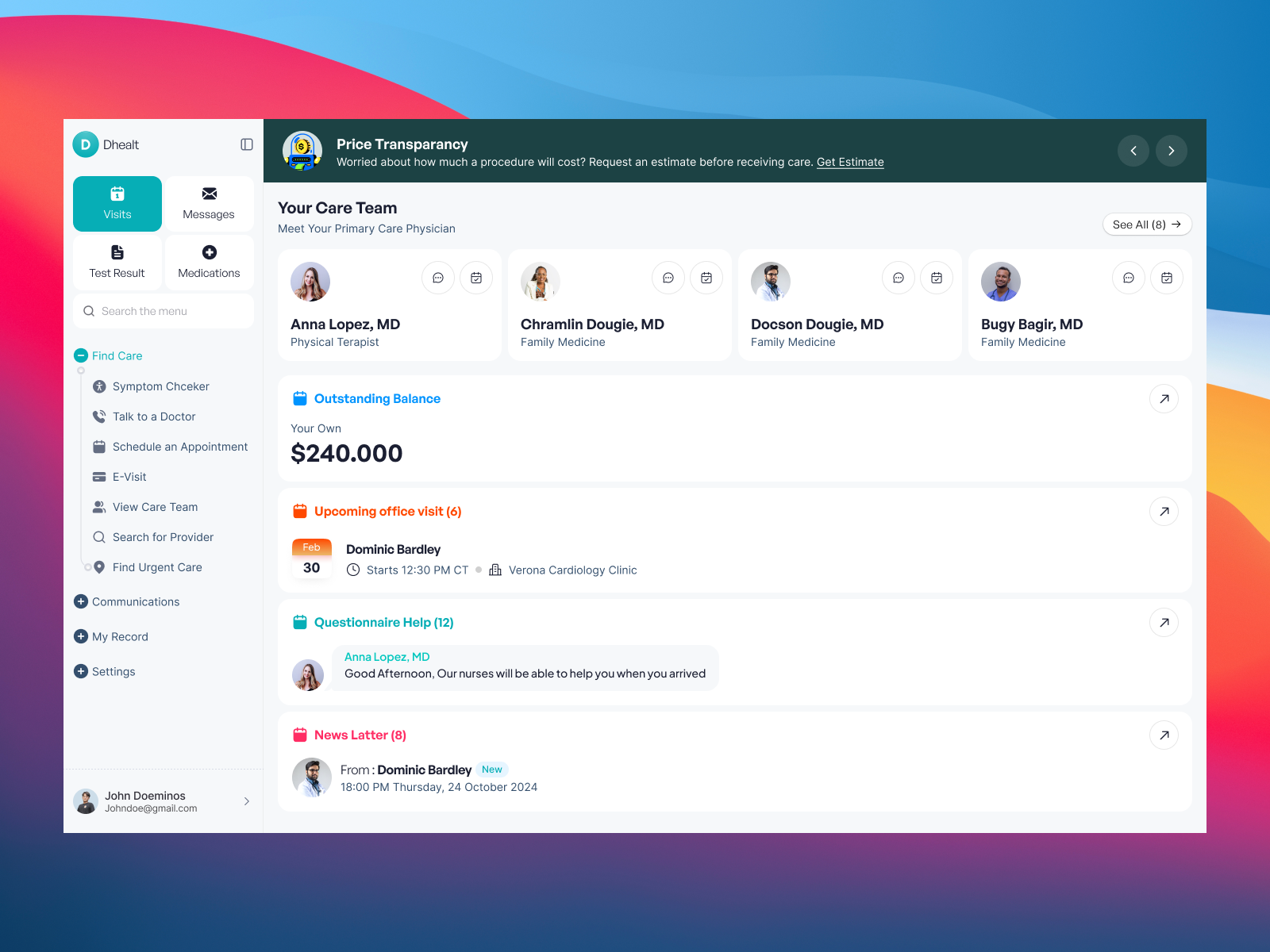The image size is (1270, 952).
Task: Select Talk to a Doctor
Action: point(144,416)
